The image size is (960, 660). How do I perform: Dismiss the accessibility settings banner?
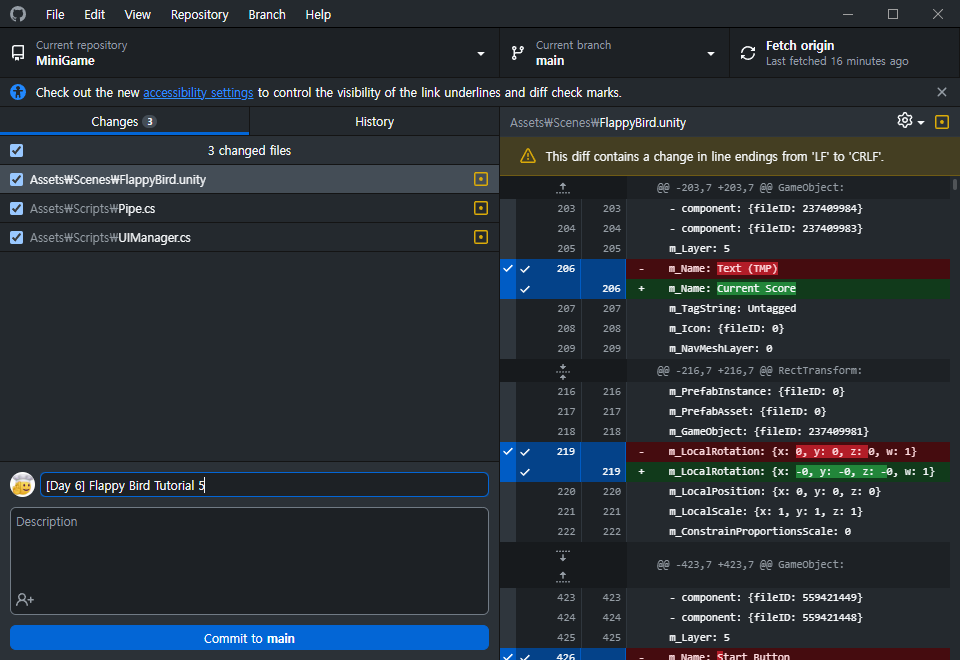click(x=942, y=92)
